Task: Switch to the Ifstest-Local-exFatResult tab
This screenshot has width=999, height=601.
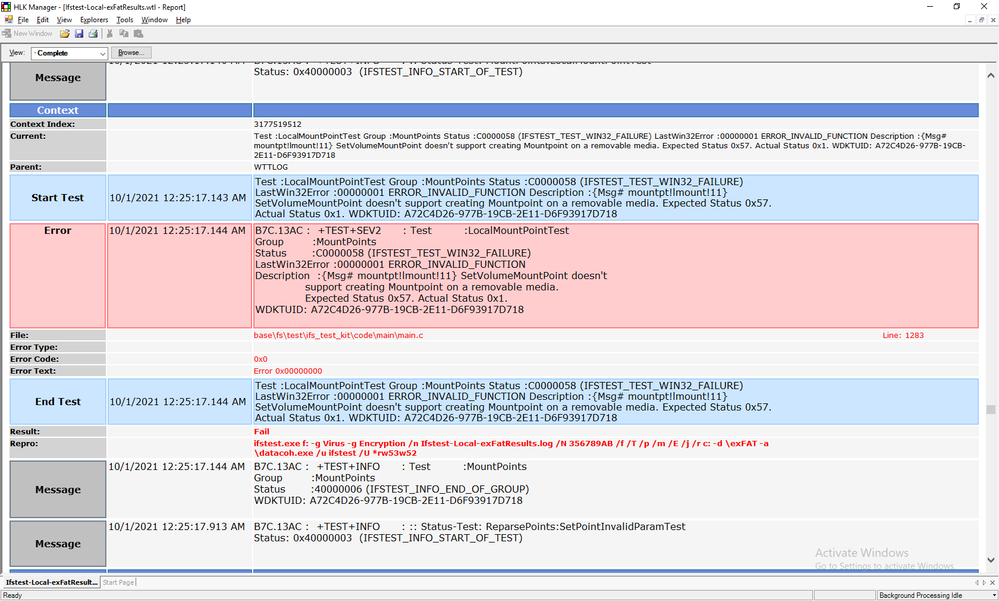Action: (x=52, y=583)
